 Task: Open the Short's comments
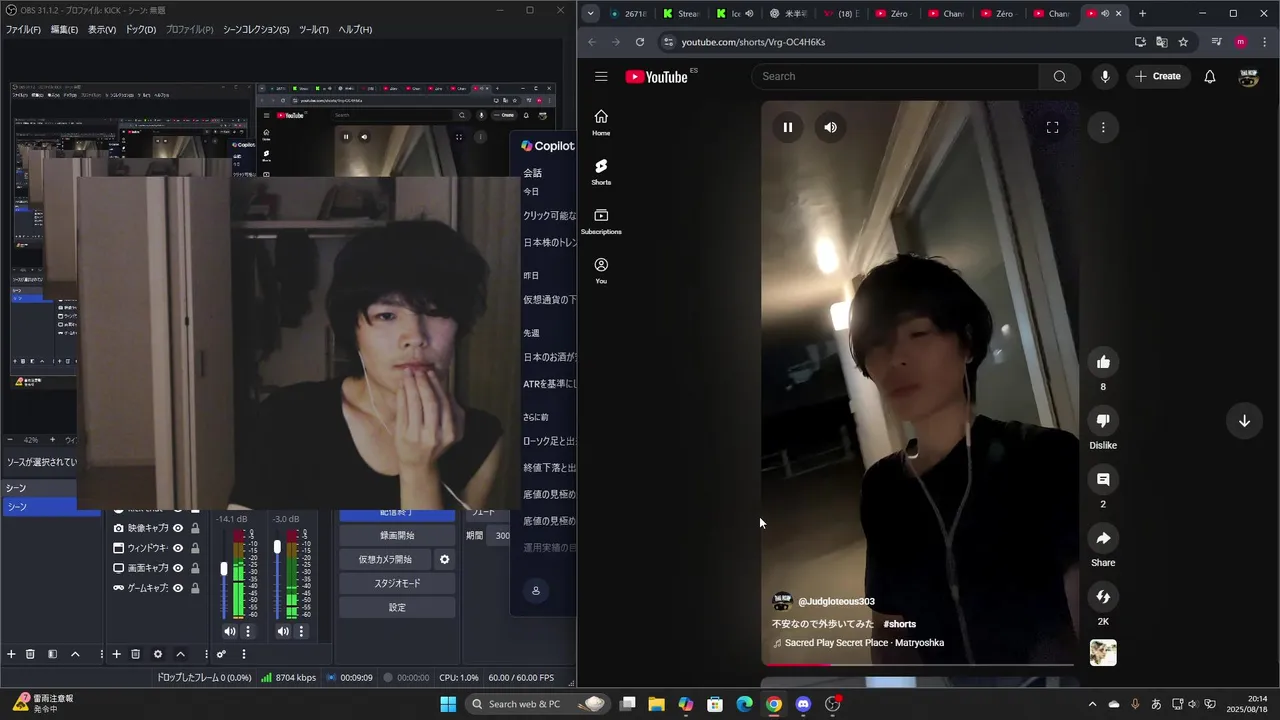pos(1103,480)
